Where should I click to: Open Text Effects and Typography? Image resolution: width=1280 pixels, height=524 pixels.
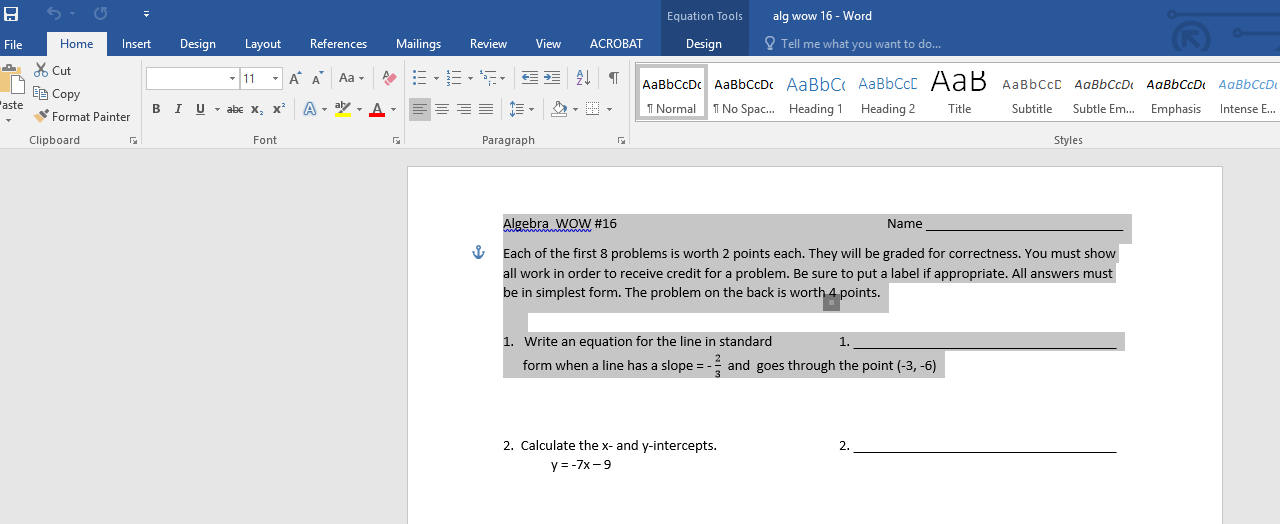pos(309,109)
